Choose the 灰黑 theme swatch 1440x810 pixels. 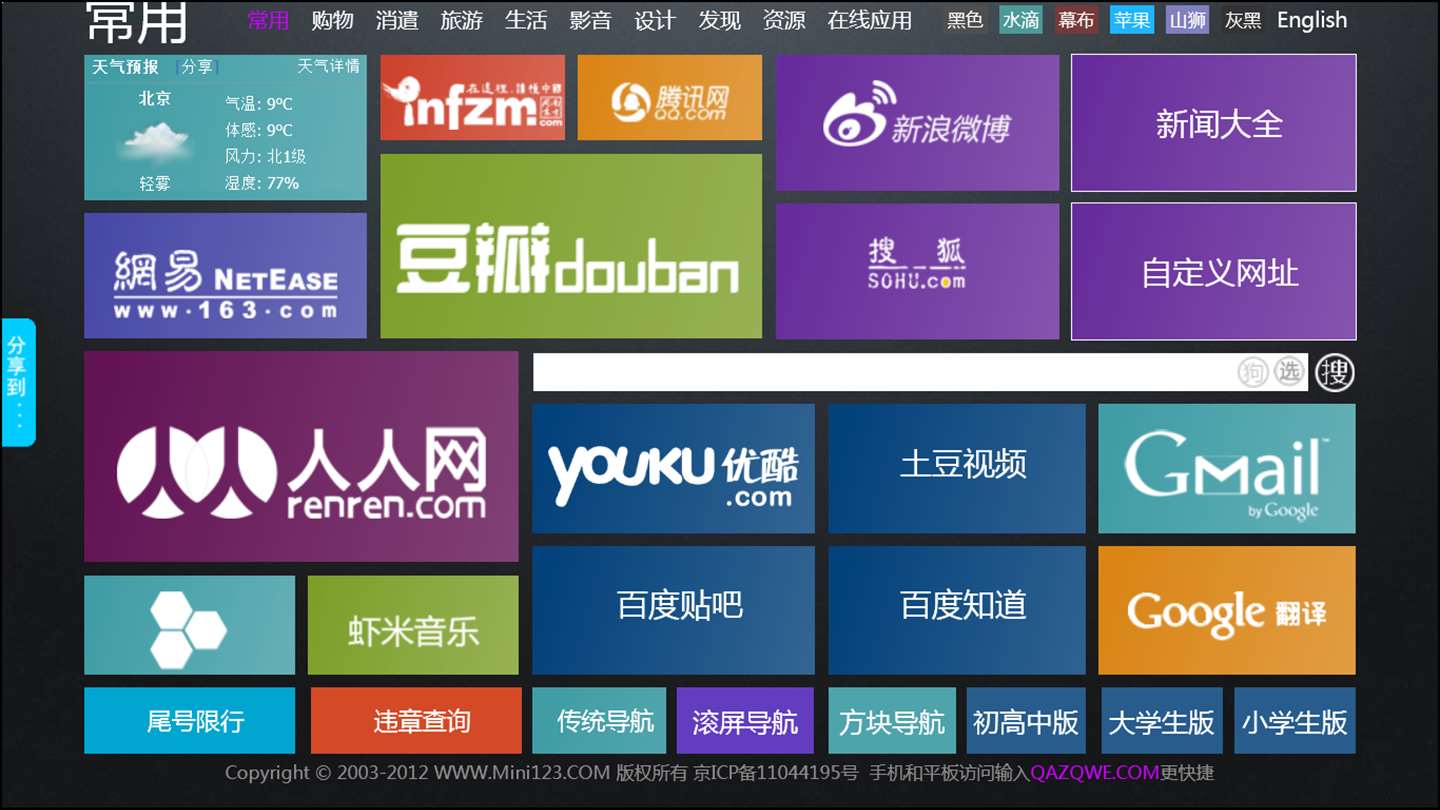click(1243, 20)
